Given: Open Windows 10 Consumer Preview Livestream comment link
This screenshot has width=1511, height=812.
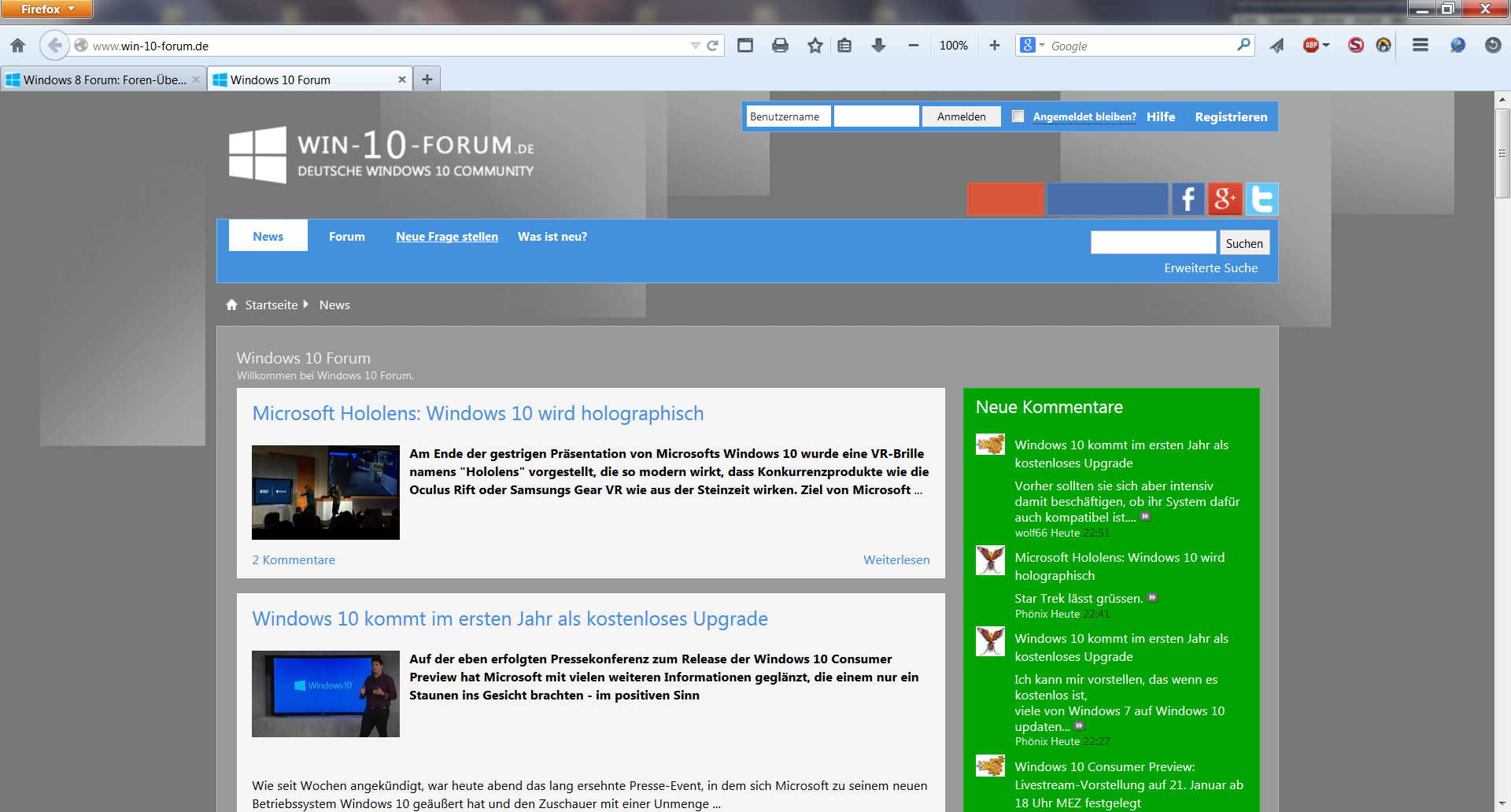Looking at the screenshot, I should [1129, 784].
